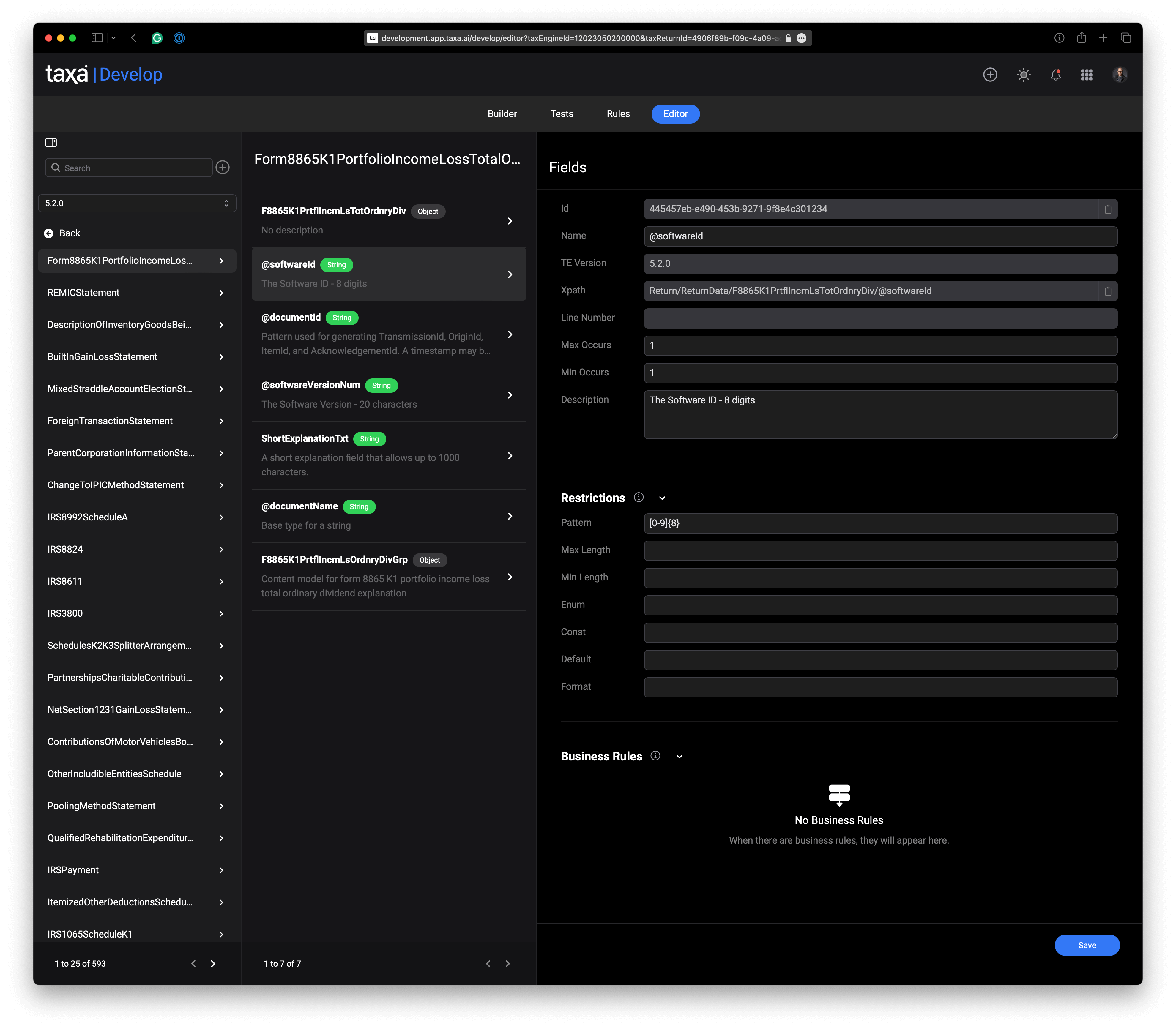Switch to the Builder tab
The height and width of the screenshot is (1029, 1176).
point(502,114)
